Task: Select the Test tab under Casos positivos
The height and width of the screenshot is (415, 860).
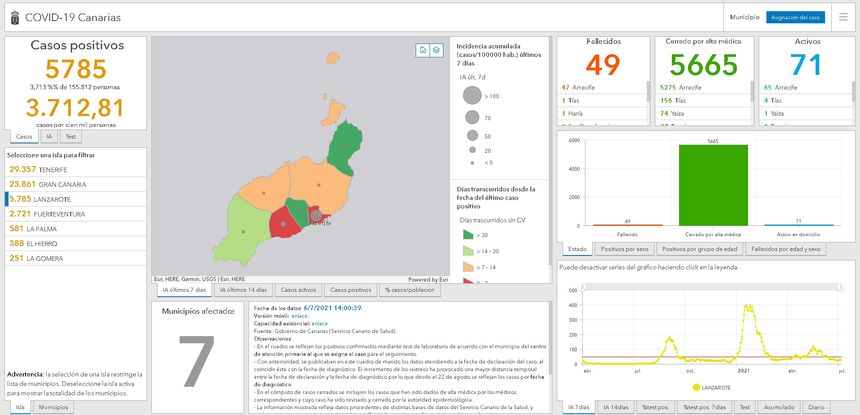Action: pos(70,136)
